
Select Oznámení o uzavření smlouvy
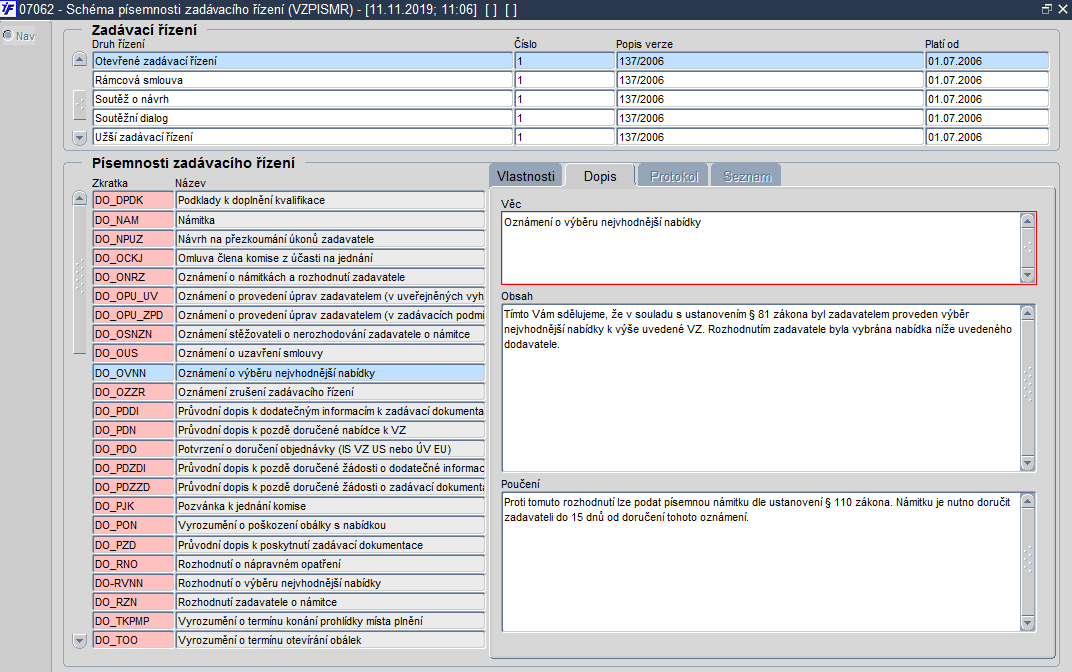point(330,353)
